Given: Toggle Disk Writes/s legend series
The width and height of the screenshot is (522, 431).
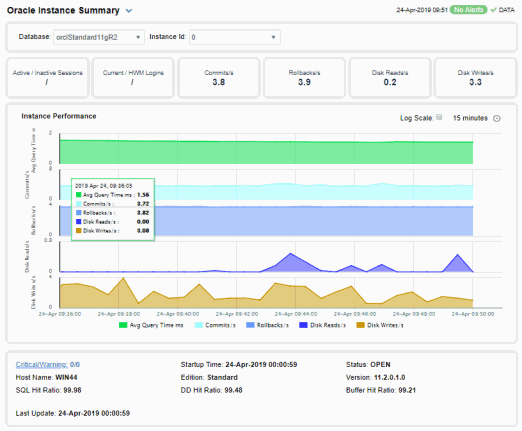Looking at the screenshot, I should point(380,325).
